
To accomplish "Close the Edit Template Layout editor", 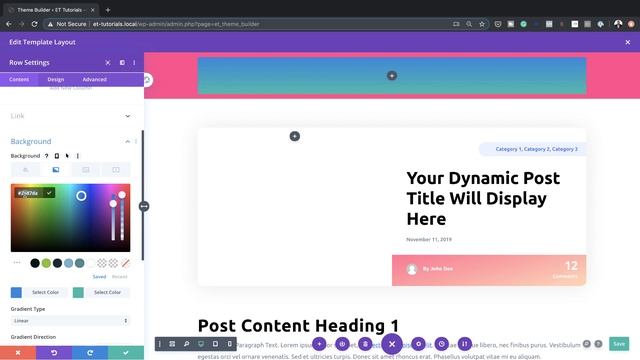I will (627, 42).
